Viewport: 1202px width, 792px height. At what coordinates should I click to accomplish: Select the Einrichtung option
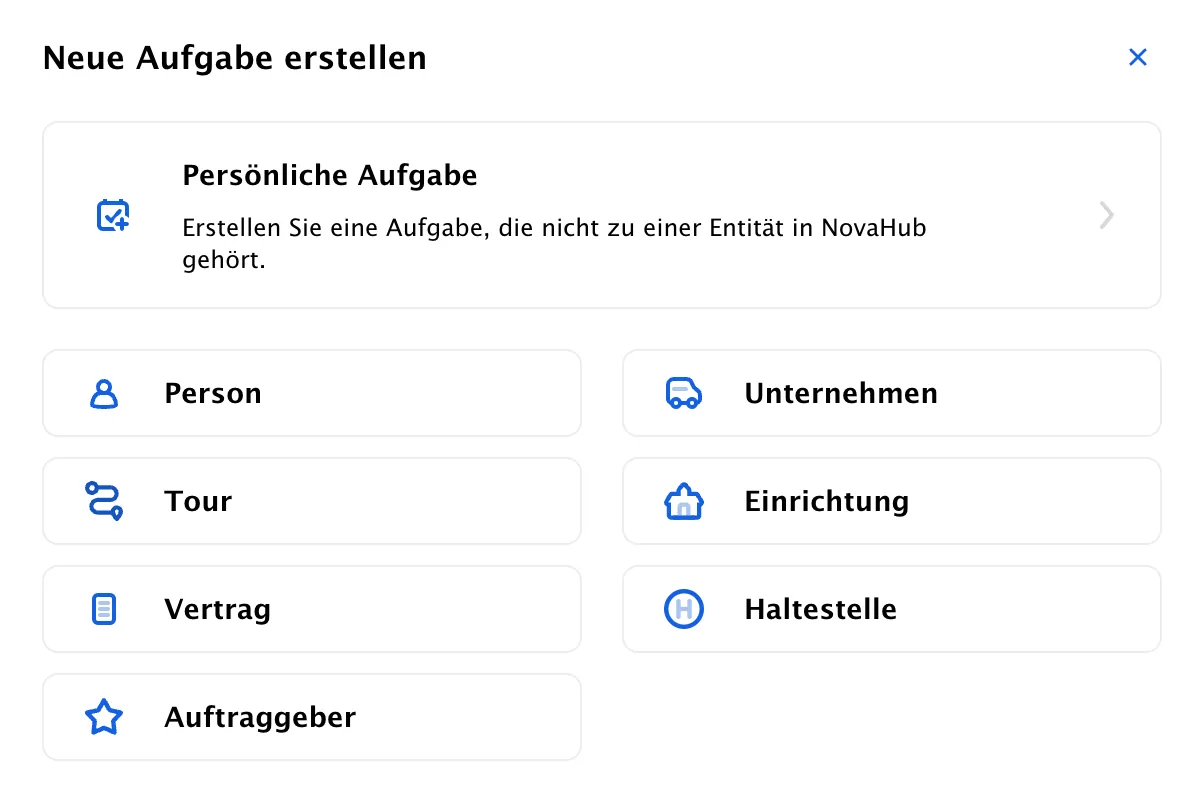[892, 501]
